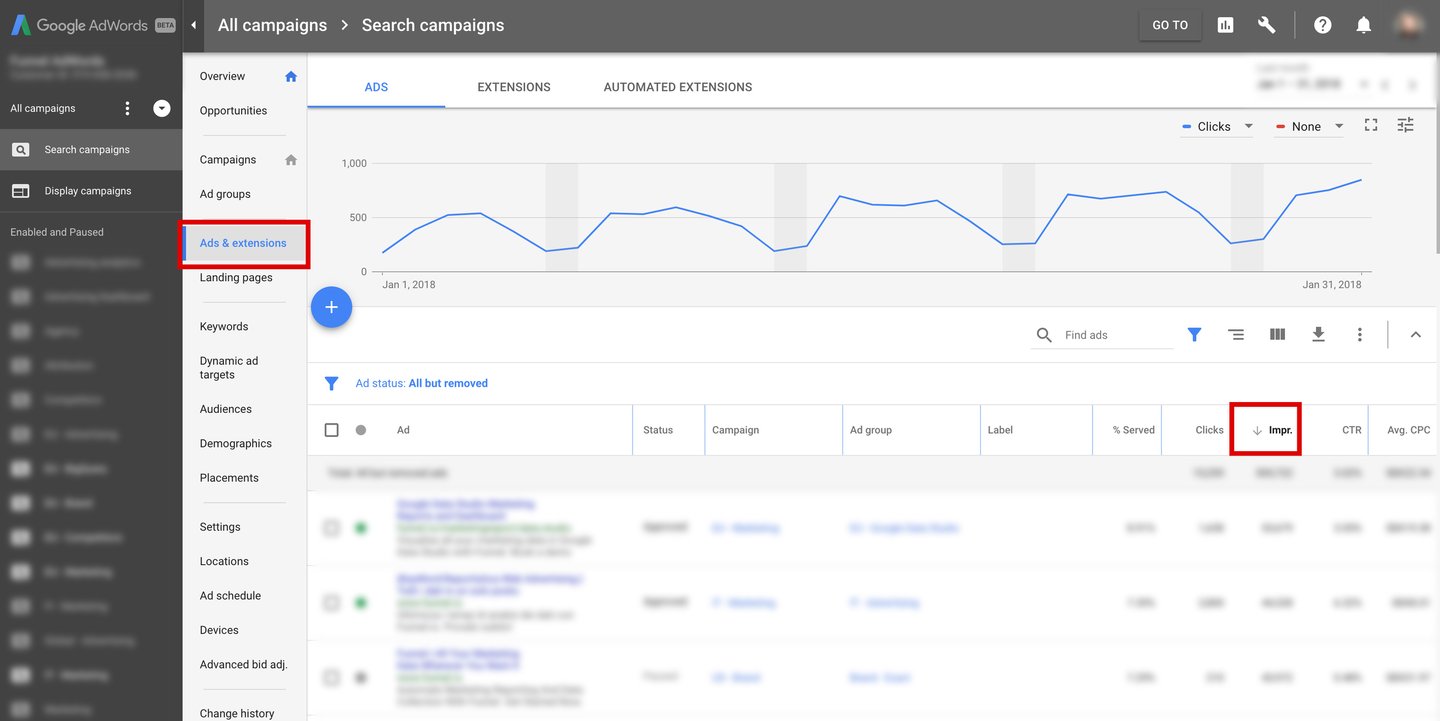
Task: Open the notifications bell
Action: [1363, 24]
